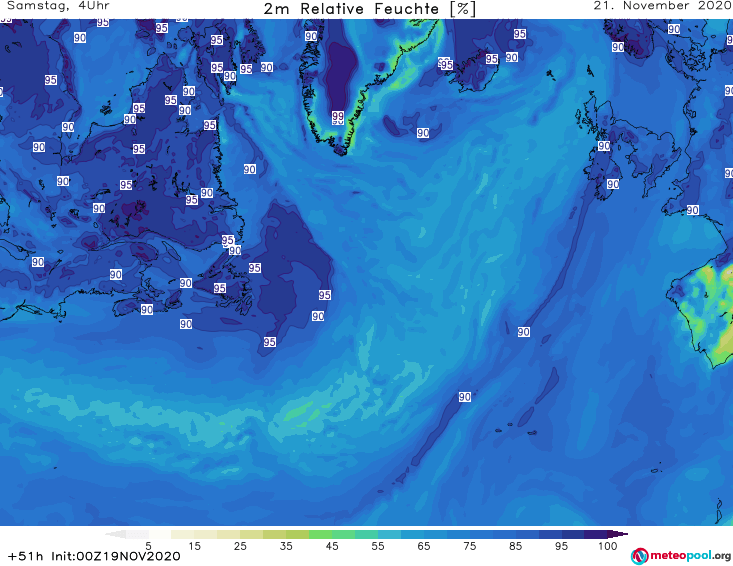Open the meteopool.org logo link
The width and height of the screenshot is (733, 566).
click(x=681, y=556)
